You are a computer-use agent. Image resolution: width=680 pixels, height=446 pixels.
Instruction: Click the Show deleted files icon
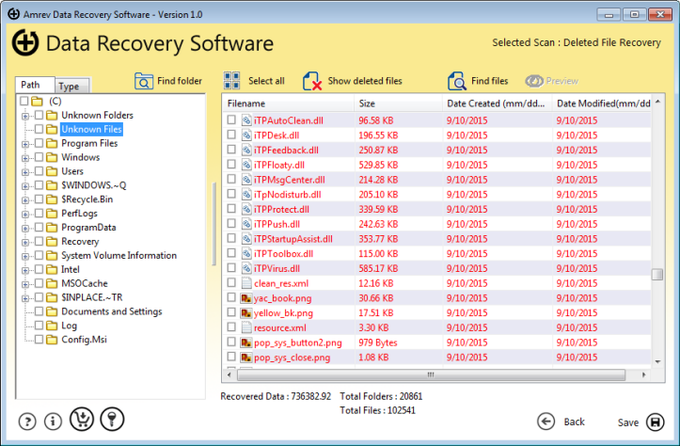[312, 81]
